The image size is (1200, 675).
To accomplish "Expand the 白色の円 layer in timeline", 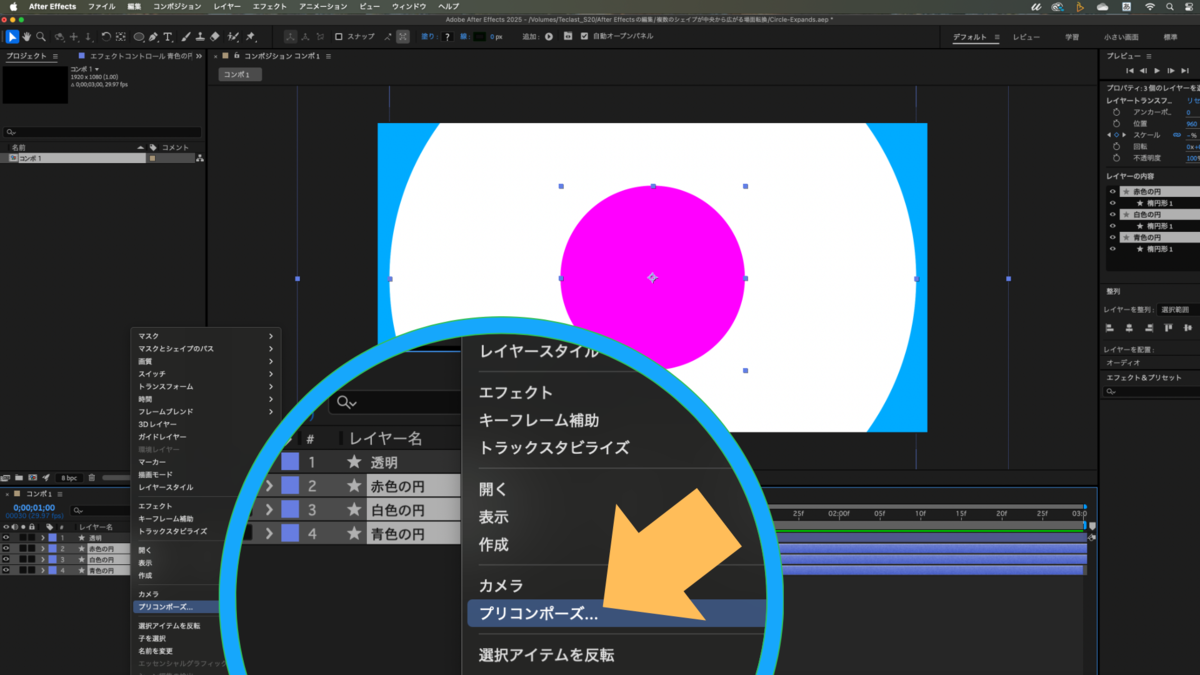I will click(x=42, y=560).
